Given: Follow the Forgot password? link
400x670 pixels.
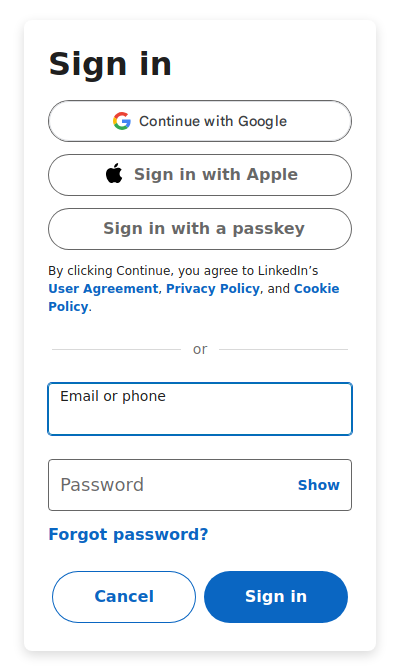Looking at the screenshot, I should click(128, 535).
